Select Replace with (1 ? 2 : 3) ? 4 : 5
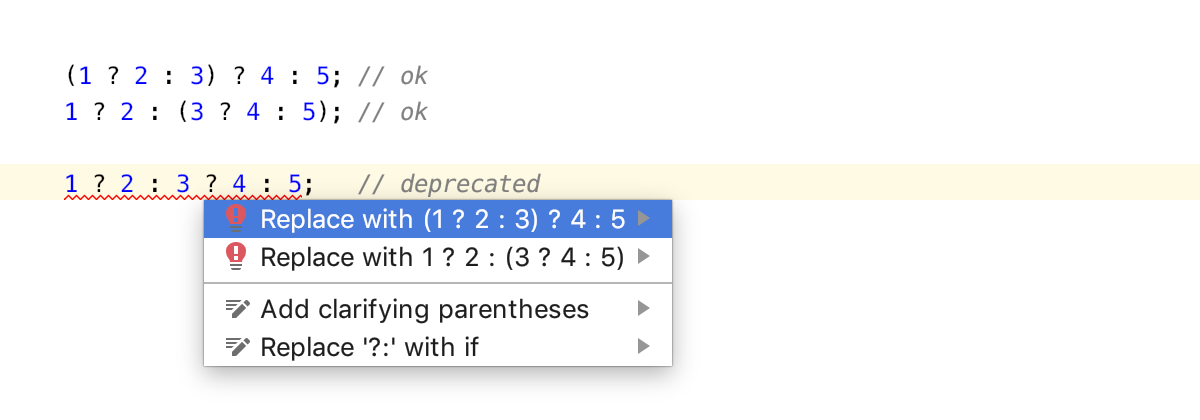Screen dimensions: 1200x420 click(438, 219)
